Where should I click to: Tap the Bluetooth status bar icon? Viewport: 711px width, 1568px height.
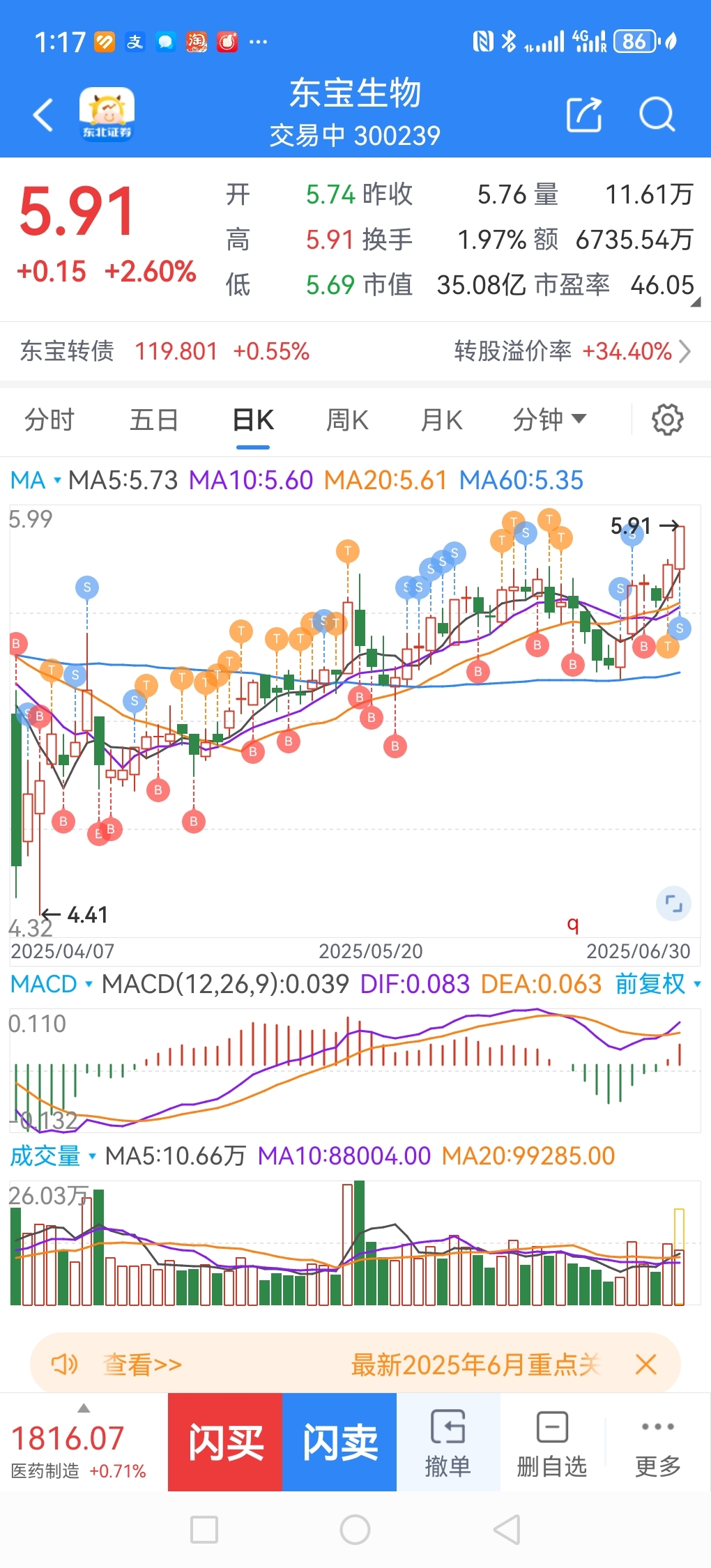pyautogui.click(x=510, y=42)
